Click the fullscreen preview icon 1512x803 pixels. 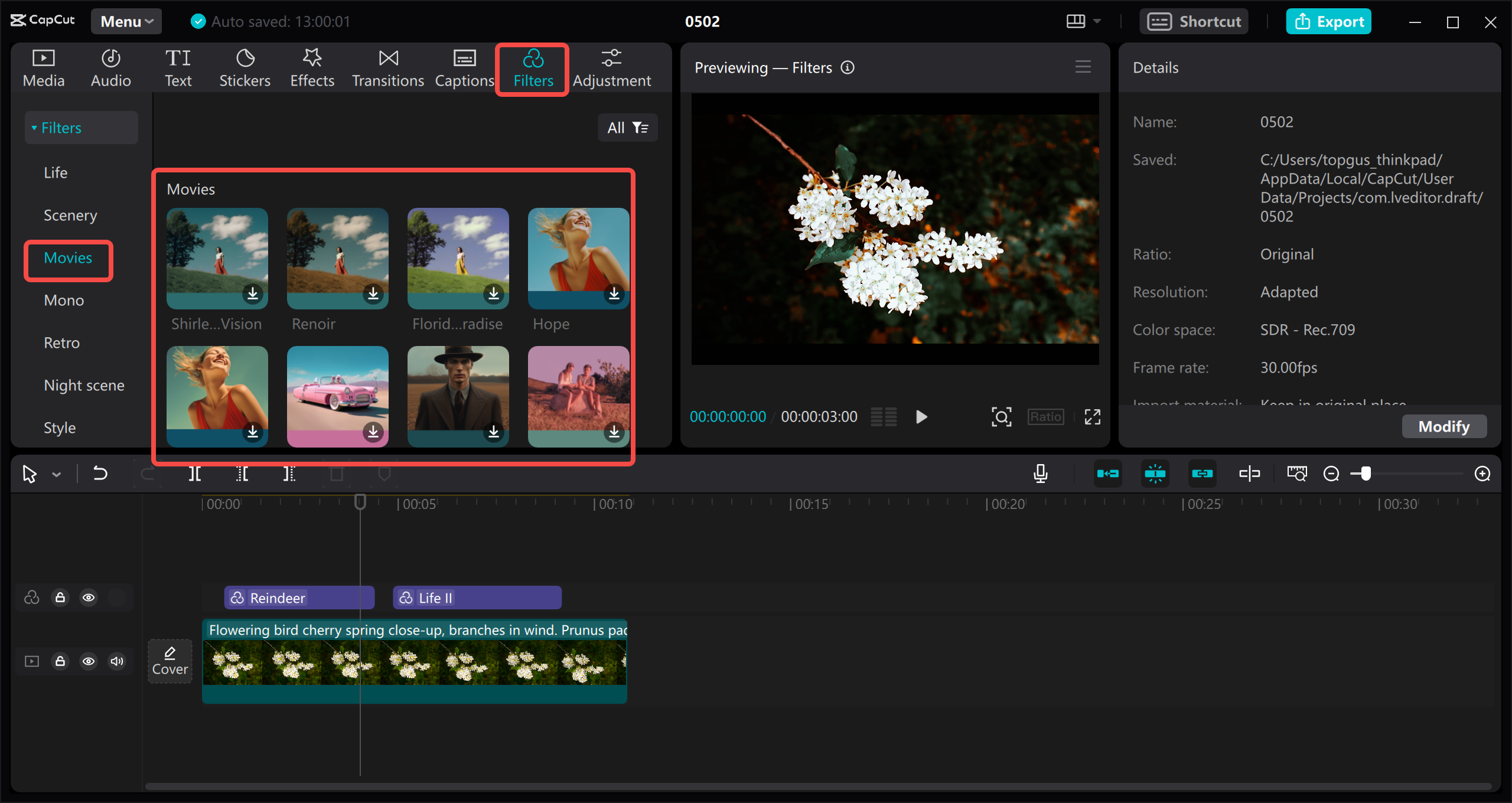[x=1092, y=417]
